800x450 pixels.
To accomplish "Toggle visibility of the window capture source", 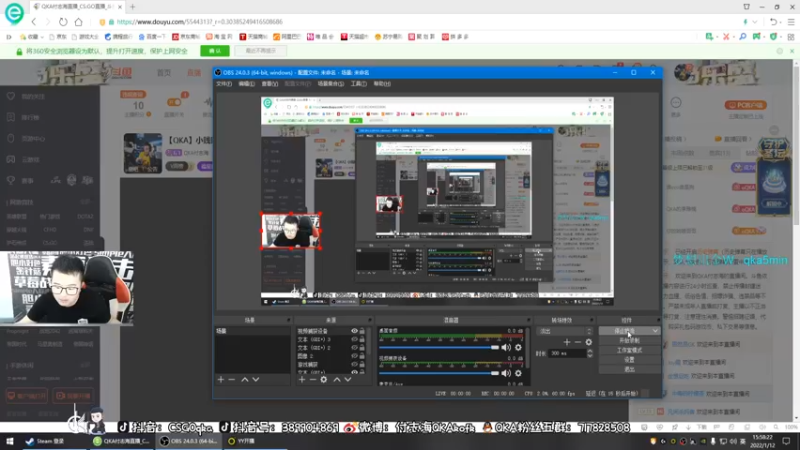I will pos(354,364).
